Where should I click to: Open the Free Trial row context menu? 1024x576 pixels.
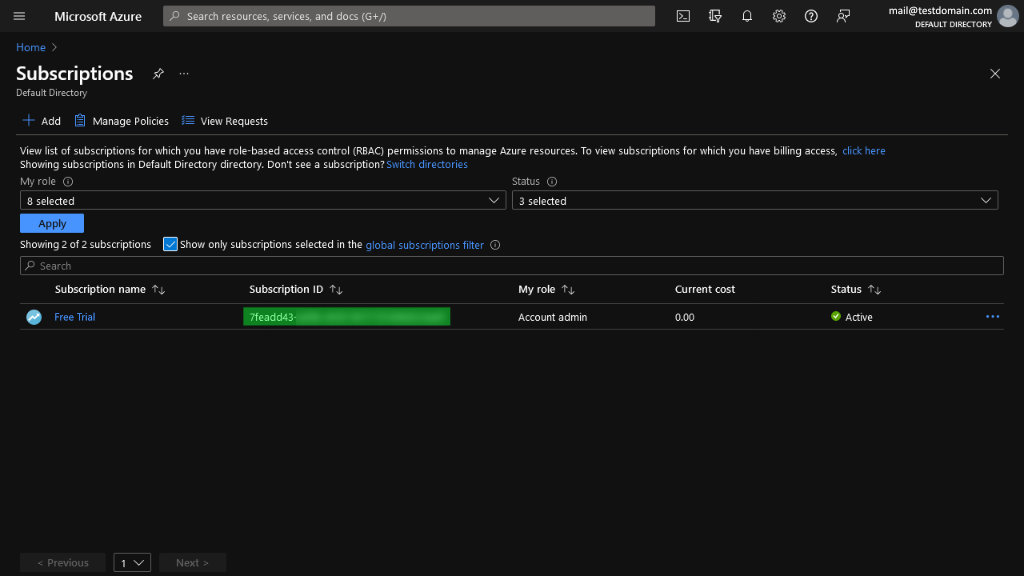coord(992,317)
